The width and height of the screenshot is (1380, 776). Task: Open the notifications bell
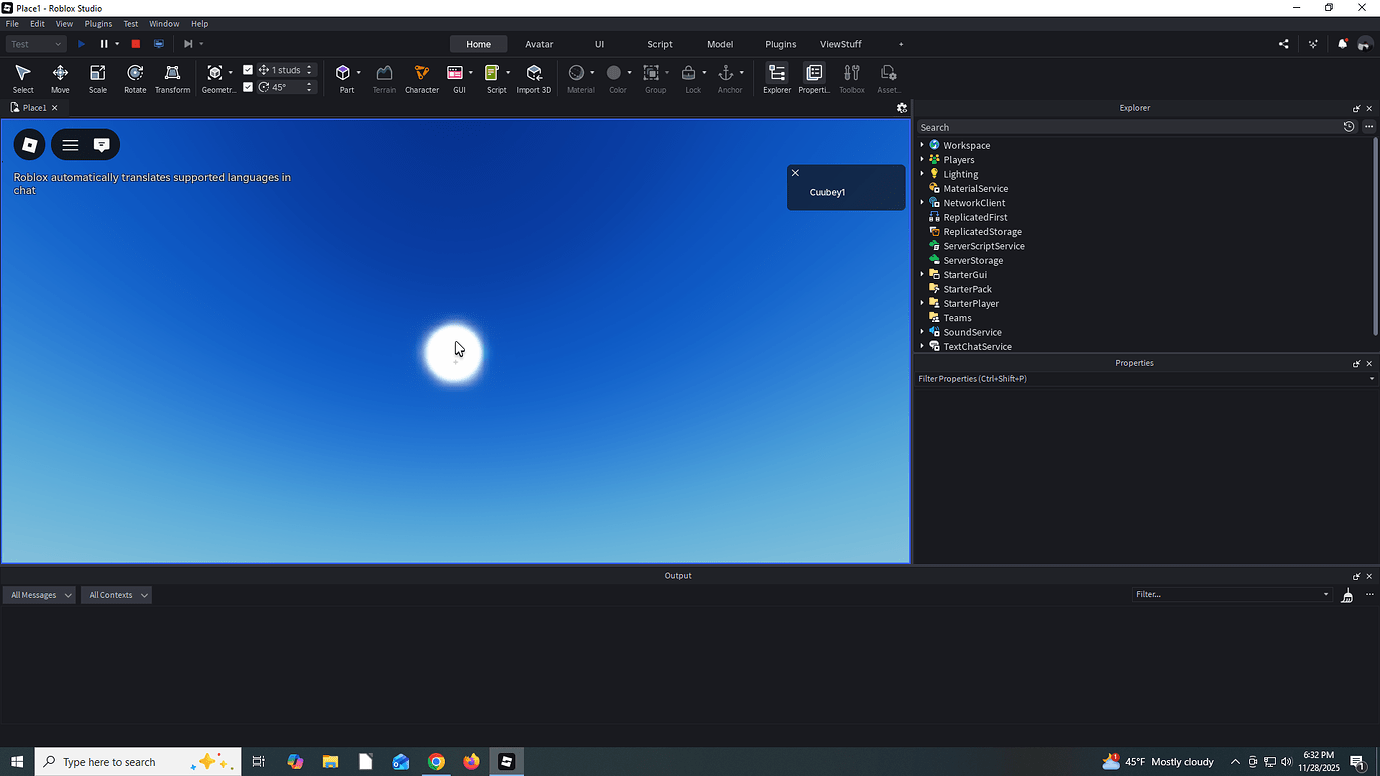tap(1342, 44)
